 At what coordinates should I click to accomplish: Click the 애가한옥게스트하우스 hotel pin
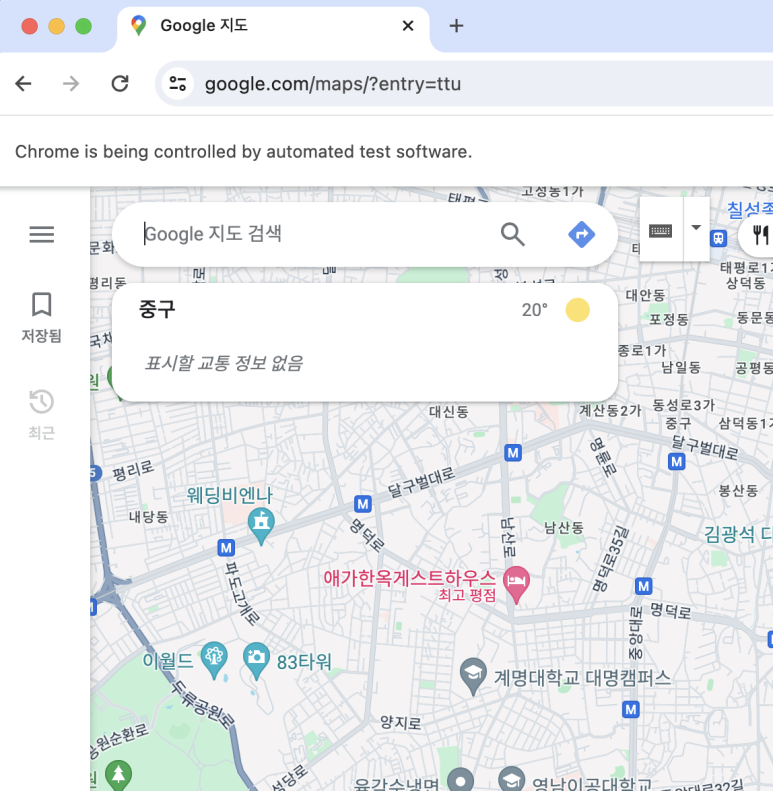pos(516,584)
